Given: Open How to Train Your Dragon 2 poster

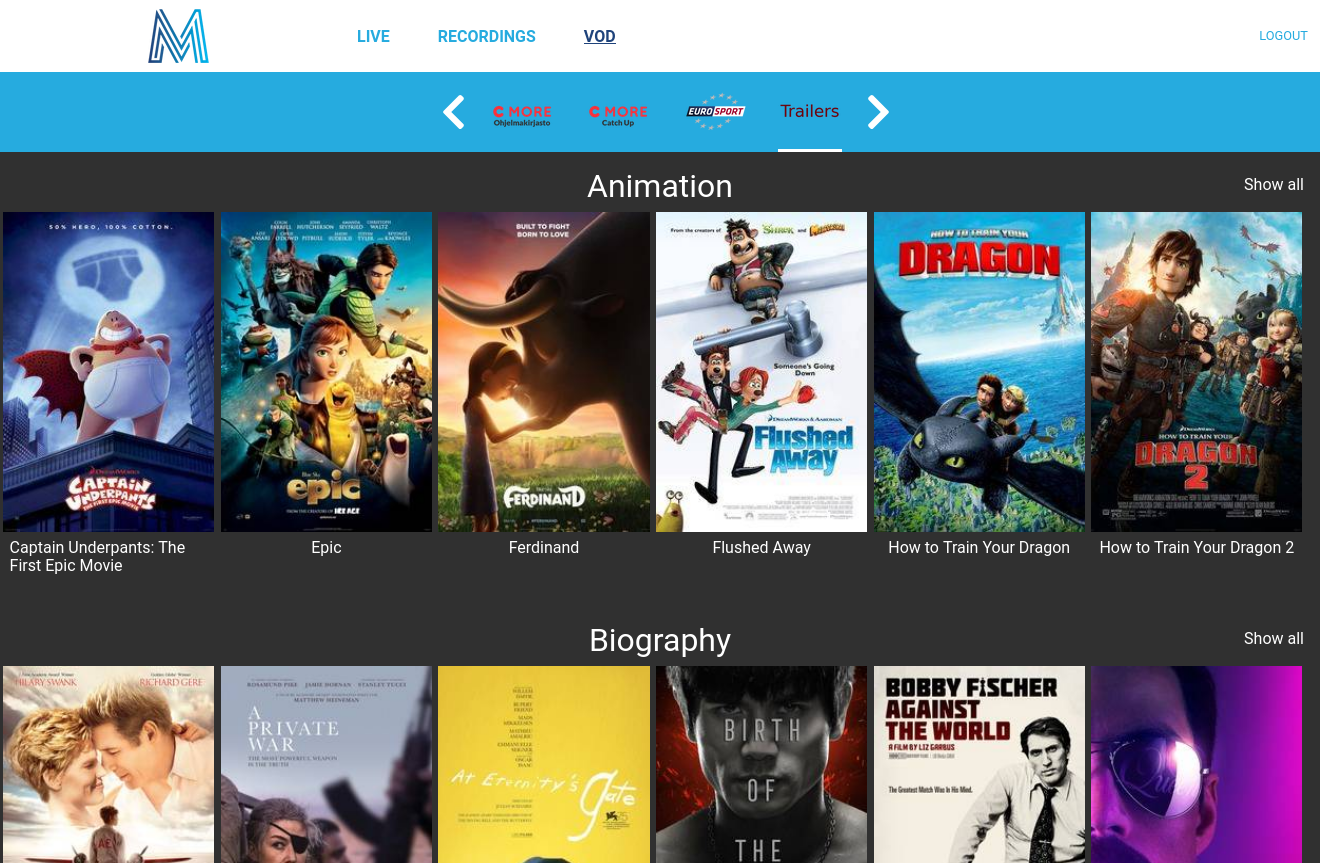Looking at the screenshot, I should [x=1196, y=371].
